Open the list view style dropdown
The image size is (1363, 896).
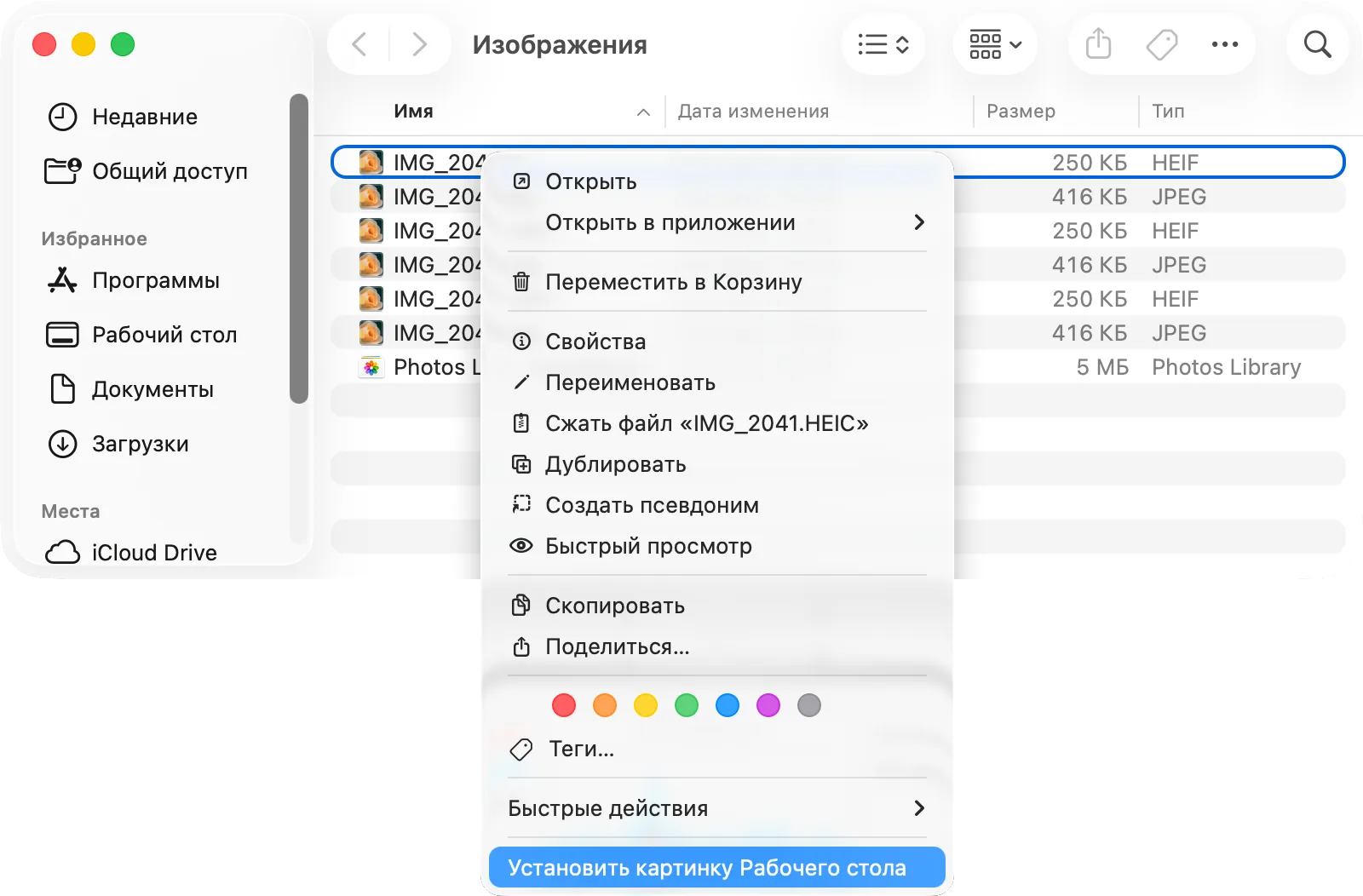tap(883, 44)
